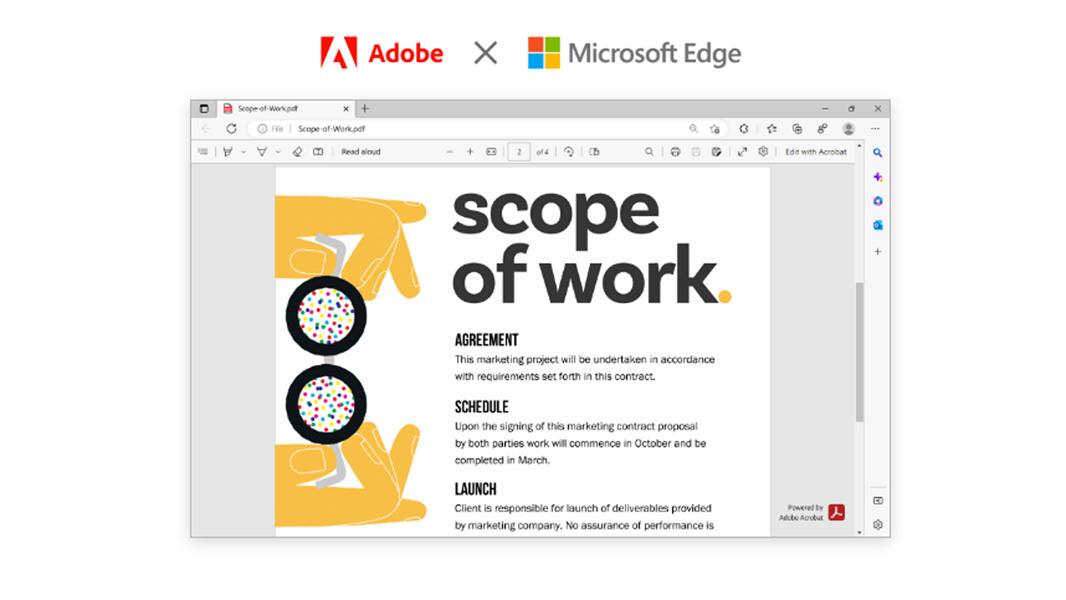Toggle fit to width view

click(x=492, y=152)
